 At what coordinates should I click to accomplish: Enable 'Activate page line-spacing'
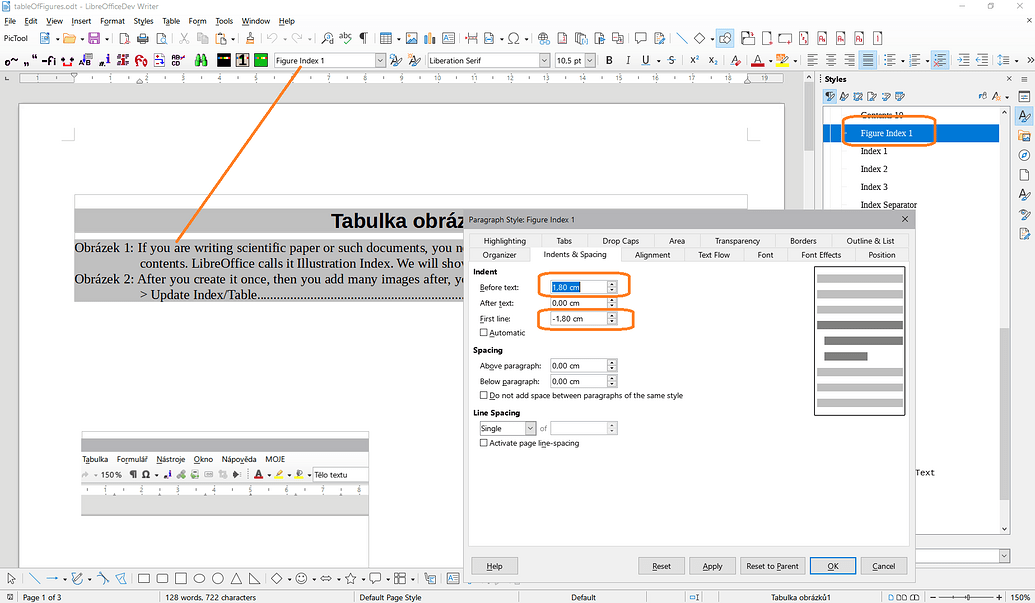(x=484, y=442)
